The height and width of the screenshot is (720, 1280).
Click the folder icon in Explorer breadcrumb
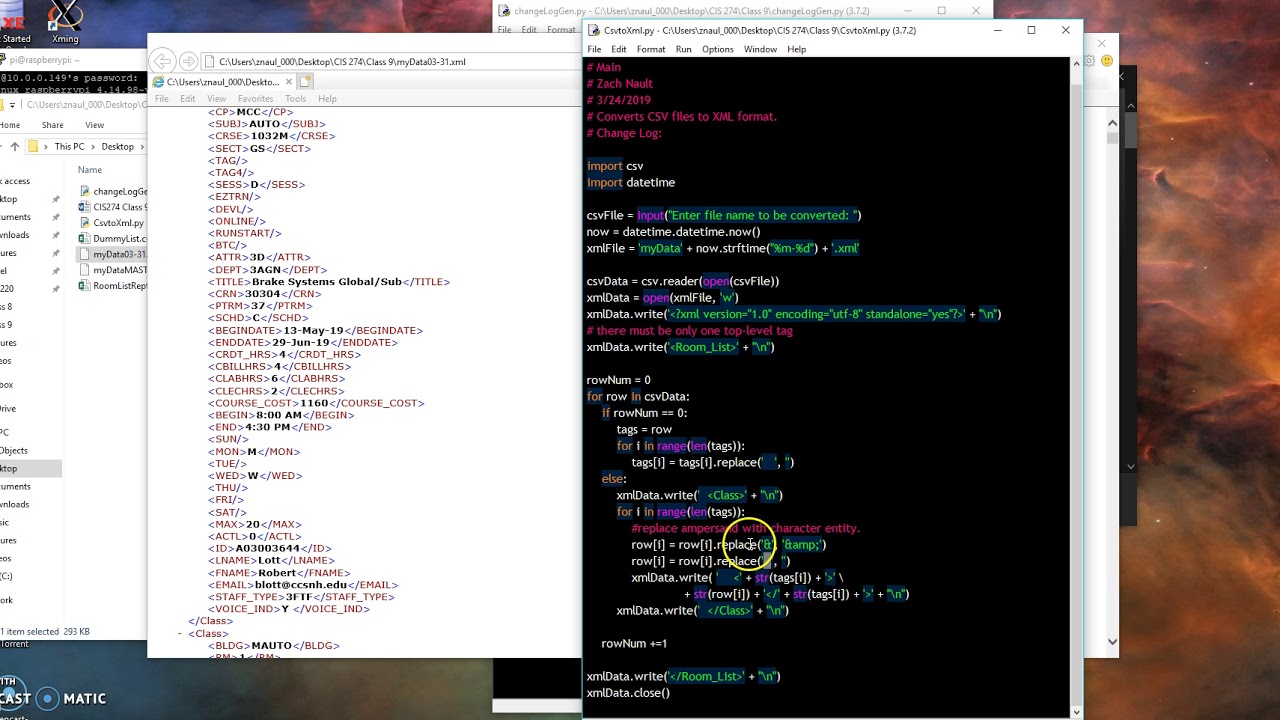(x=32, y=146)
